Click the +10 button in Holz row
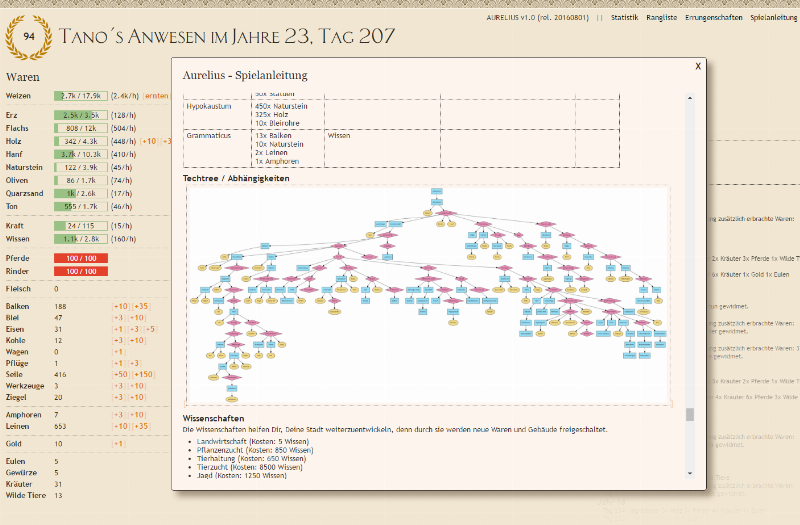The image size is (800, 525). pyautogui.click(x=149, y=141)
